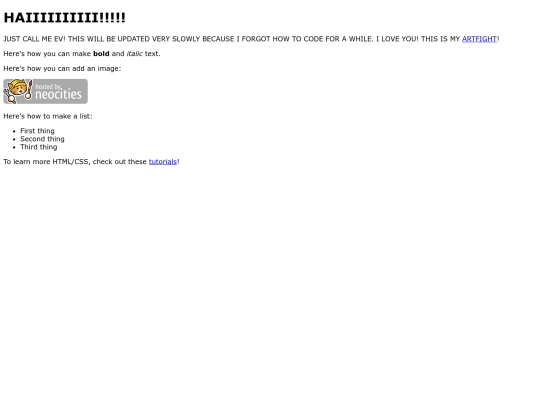Image resolution: width=540 pixels, height=405 pixels.
Task: Click the 'Here's how you can add an image:' line
Action: (62, 69)
